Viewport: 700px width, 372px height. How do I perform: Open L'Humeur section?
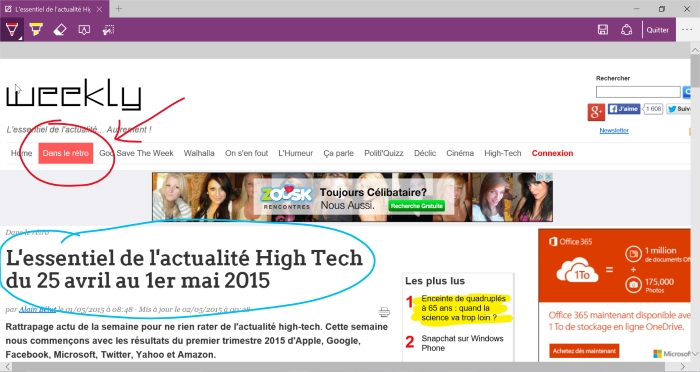click(296, 153)
